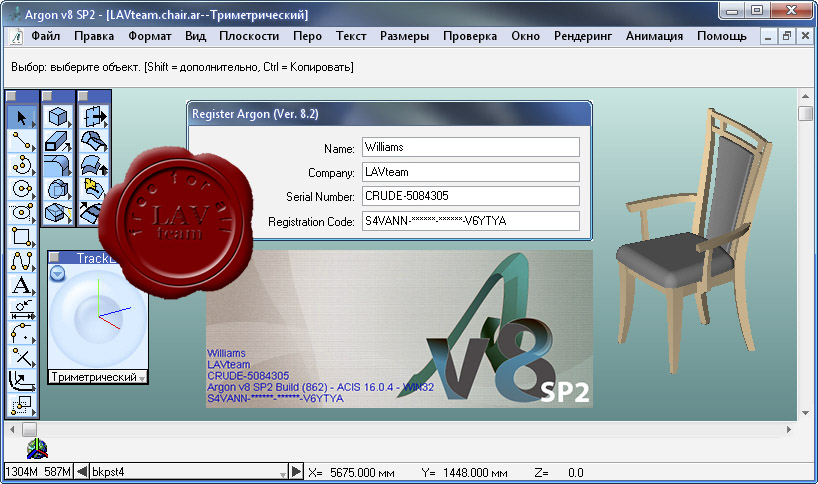Open the Помощь menu
Image resolution: width=818 pixels, height=484 pixels.
(x=721, y=36)
